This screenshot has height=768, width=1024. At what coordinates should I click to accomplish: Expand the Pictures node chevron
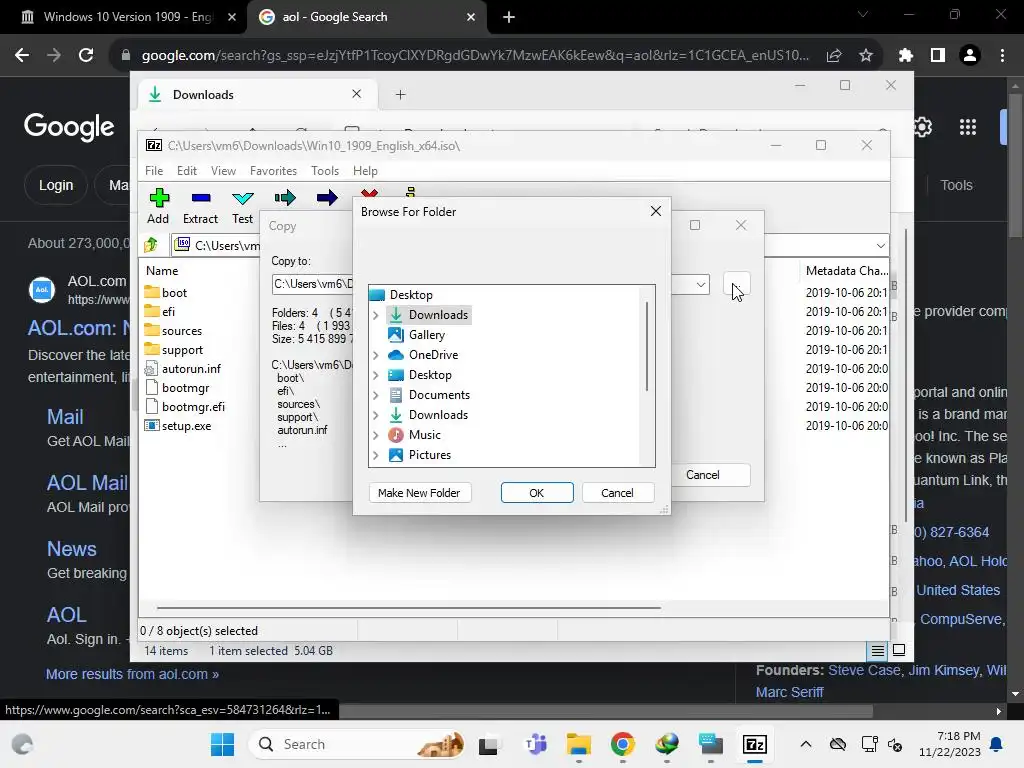coord(376,455)
